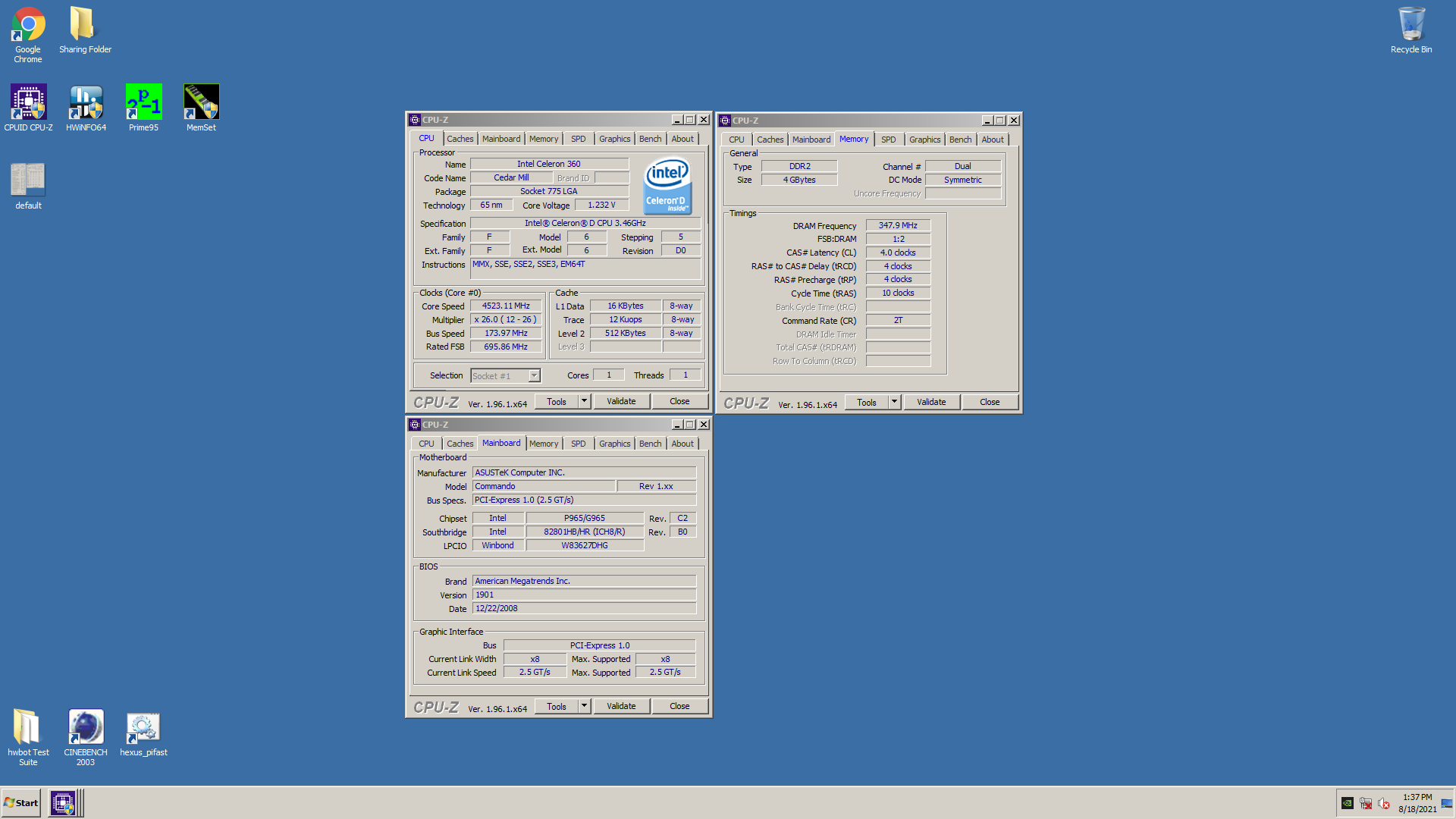Click Close button in Memory window
Image resolution: width=1456 pixels, height=819 pixels.
[990, 402]
